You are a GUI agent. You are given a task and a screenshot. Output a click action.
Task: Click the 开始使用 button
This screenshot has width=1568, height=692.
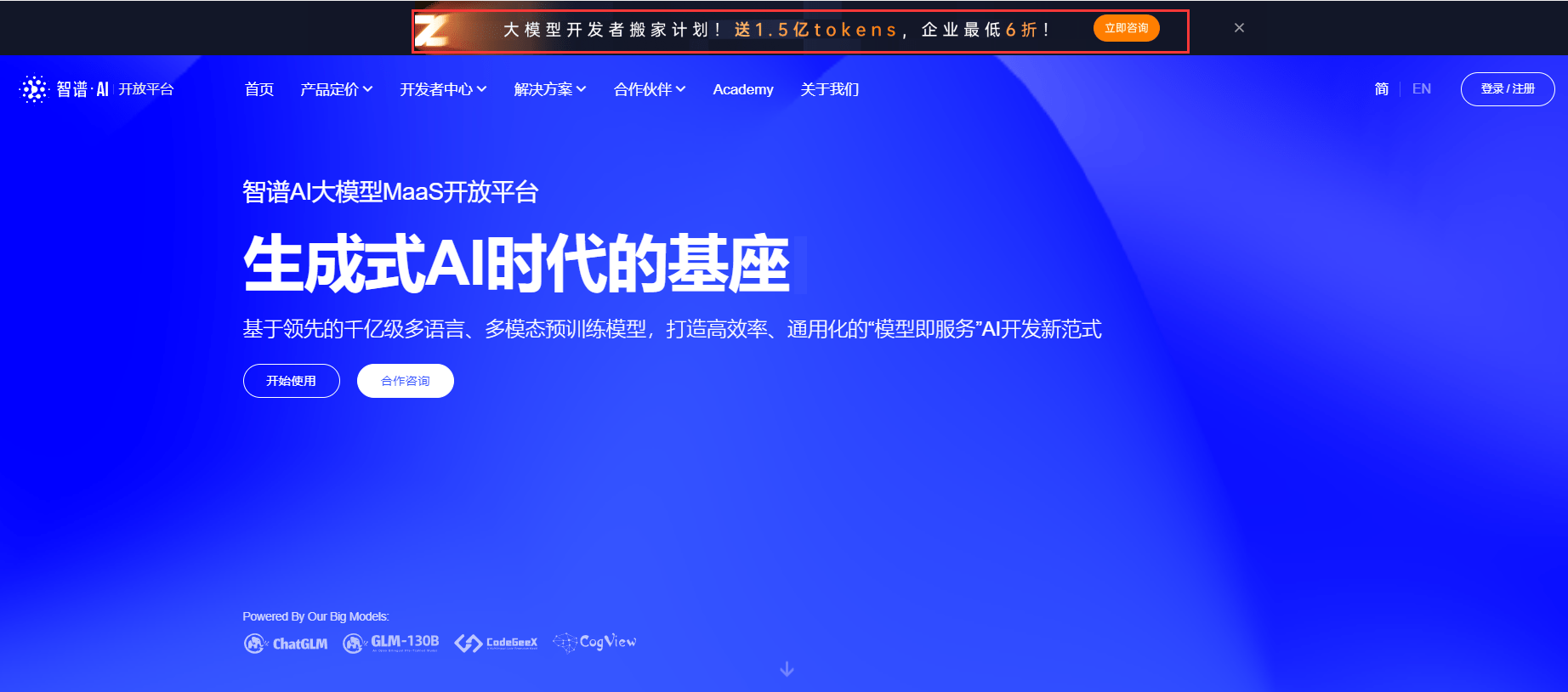pos(292,381)
